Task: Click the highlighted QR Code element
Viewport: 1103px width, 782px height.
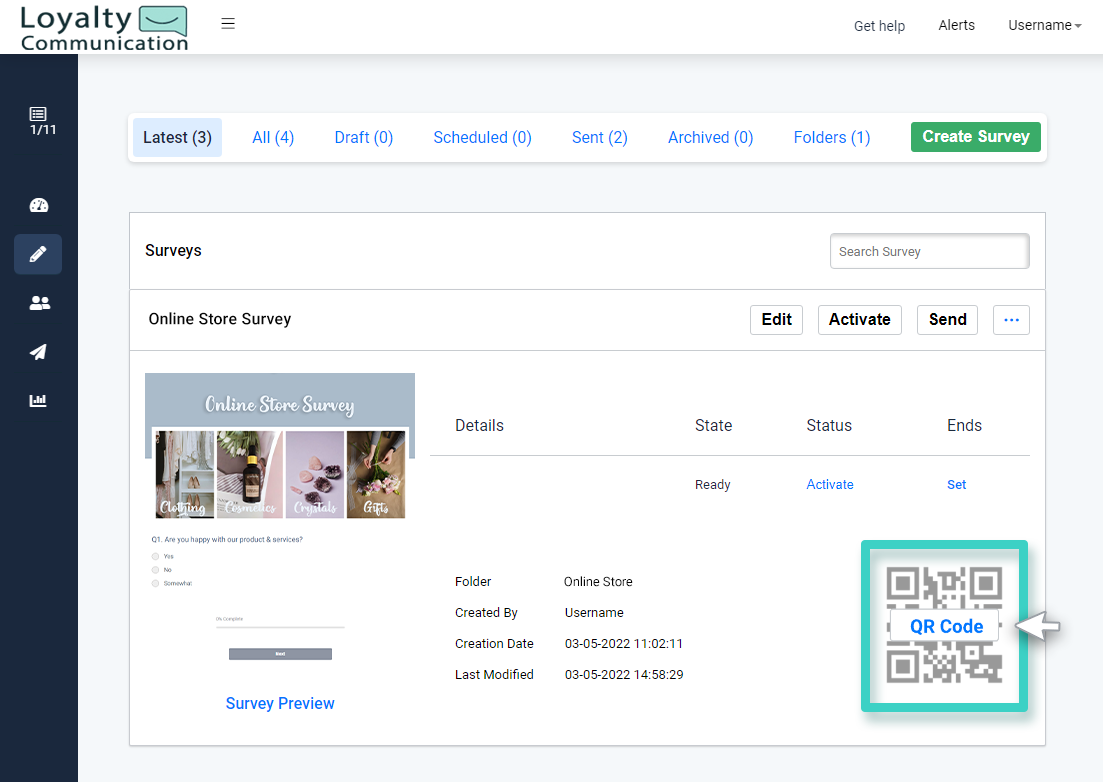Action: 943,626
